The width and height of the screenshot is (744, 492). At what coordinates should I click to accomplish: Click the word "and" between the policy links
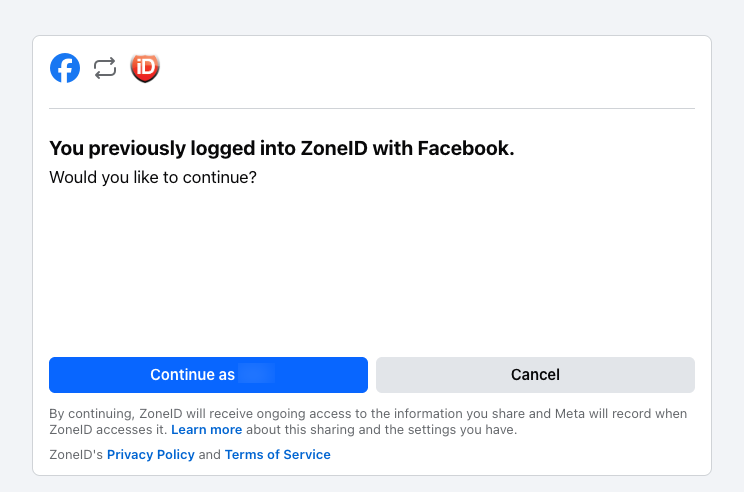(209, 454)
